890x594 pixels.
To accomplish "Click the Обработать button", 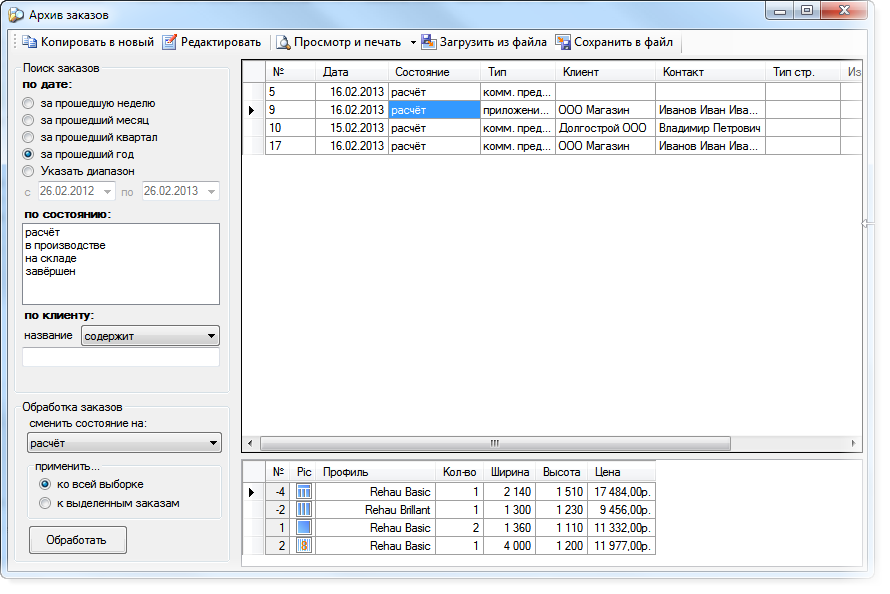I will click(78, 540).
